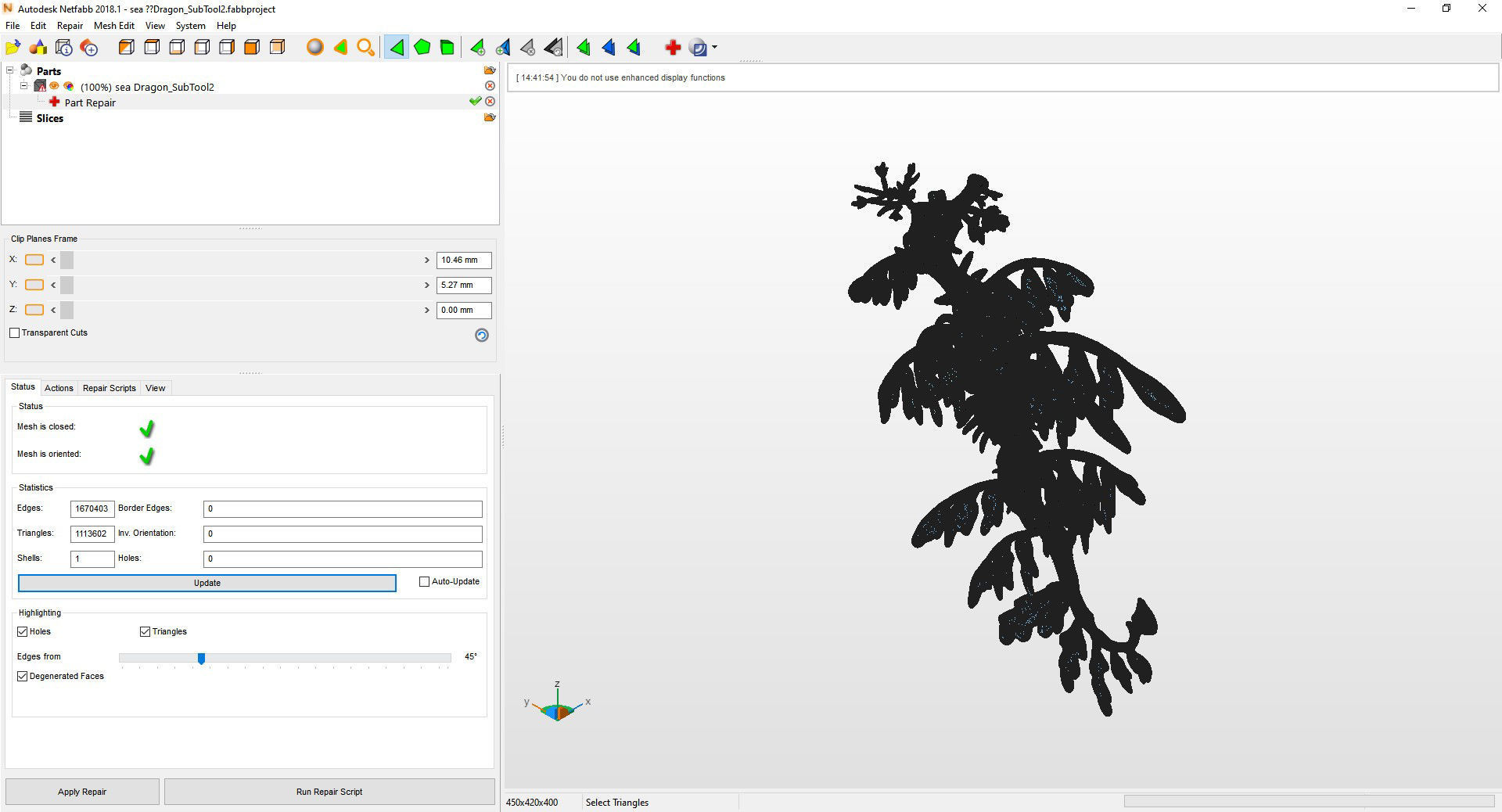
Task: Collapse the sea Dragon_SubTool2 tree node
Action: click(x=24, y=86)
